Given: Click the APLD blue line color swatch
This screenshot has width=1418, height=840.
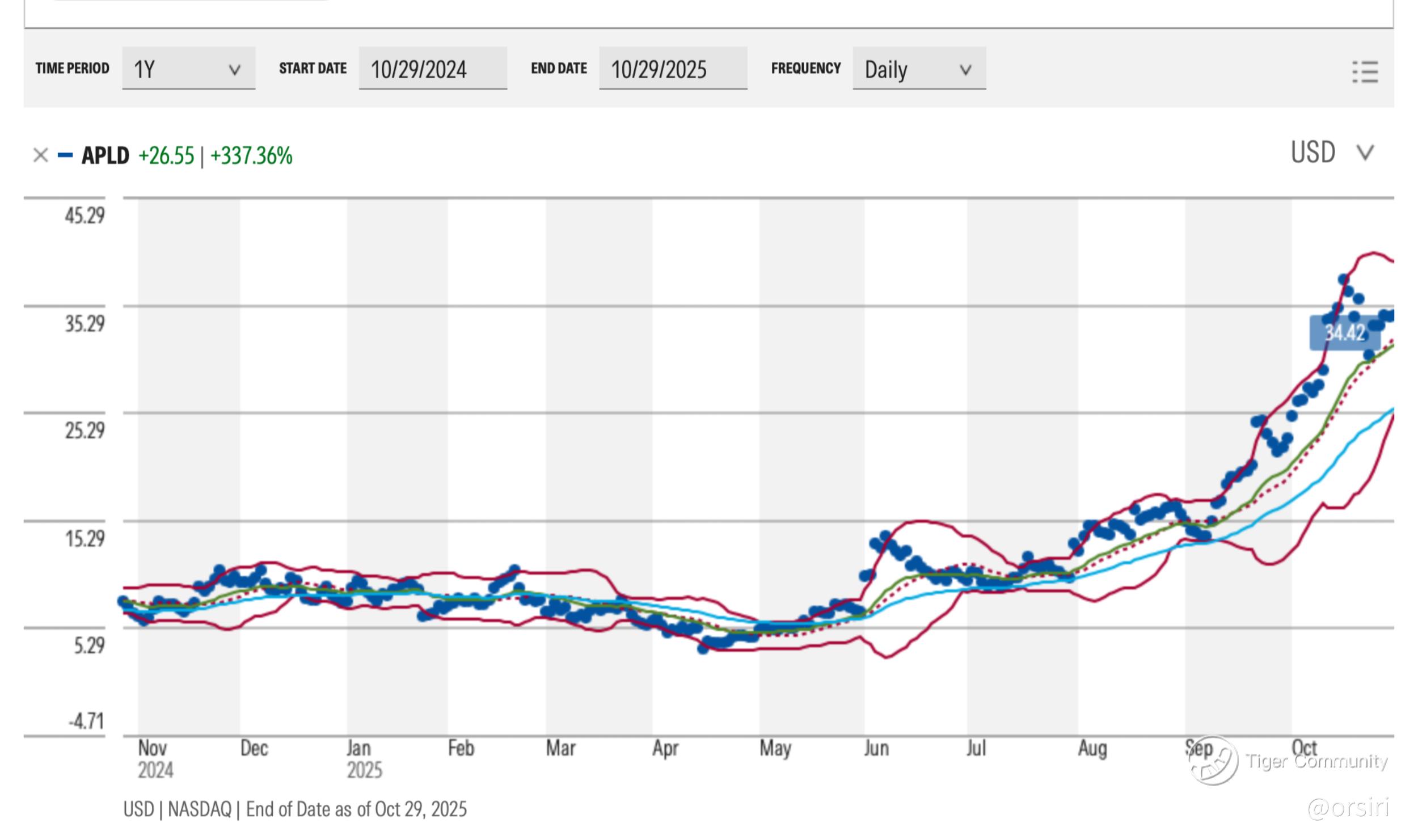Looking at the screenshot, I should 65,155.
